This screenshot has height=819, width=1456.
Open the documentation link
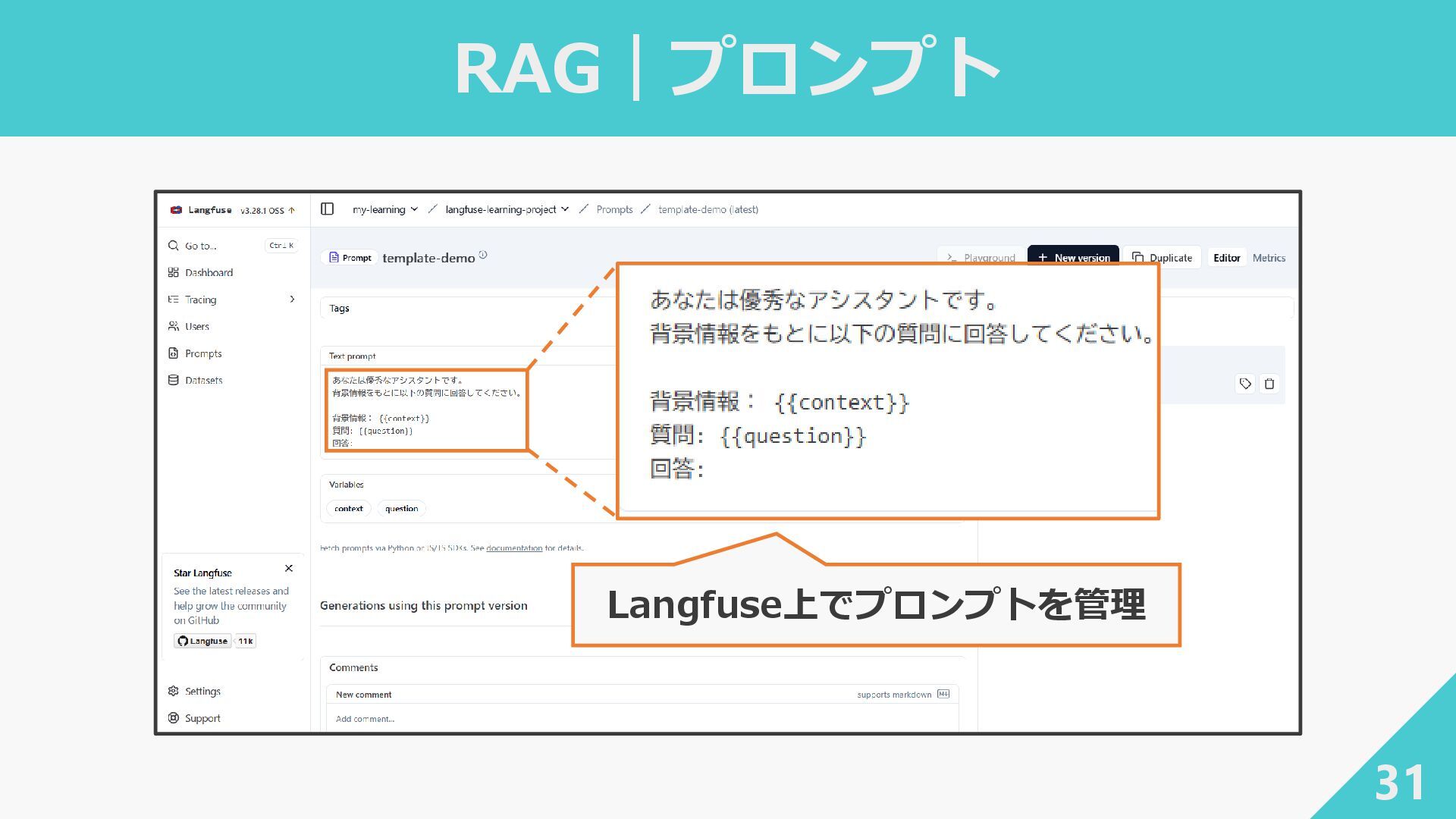pos(514,548)
